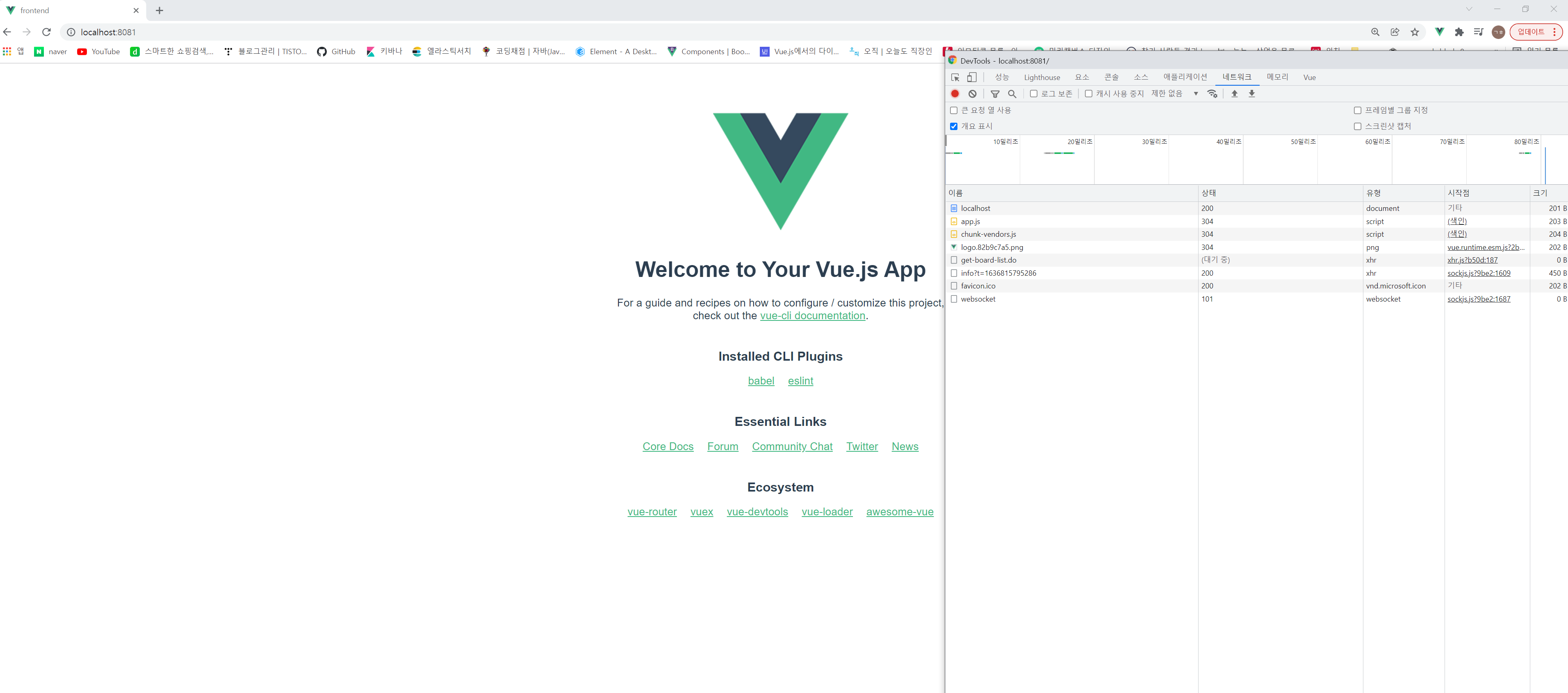
Task: Toggle the network filter funnel icon
Action: click(995, 94)
